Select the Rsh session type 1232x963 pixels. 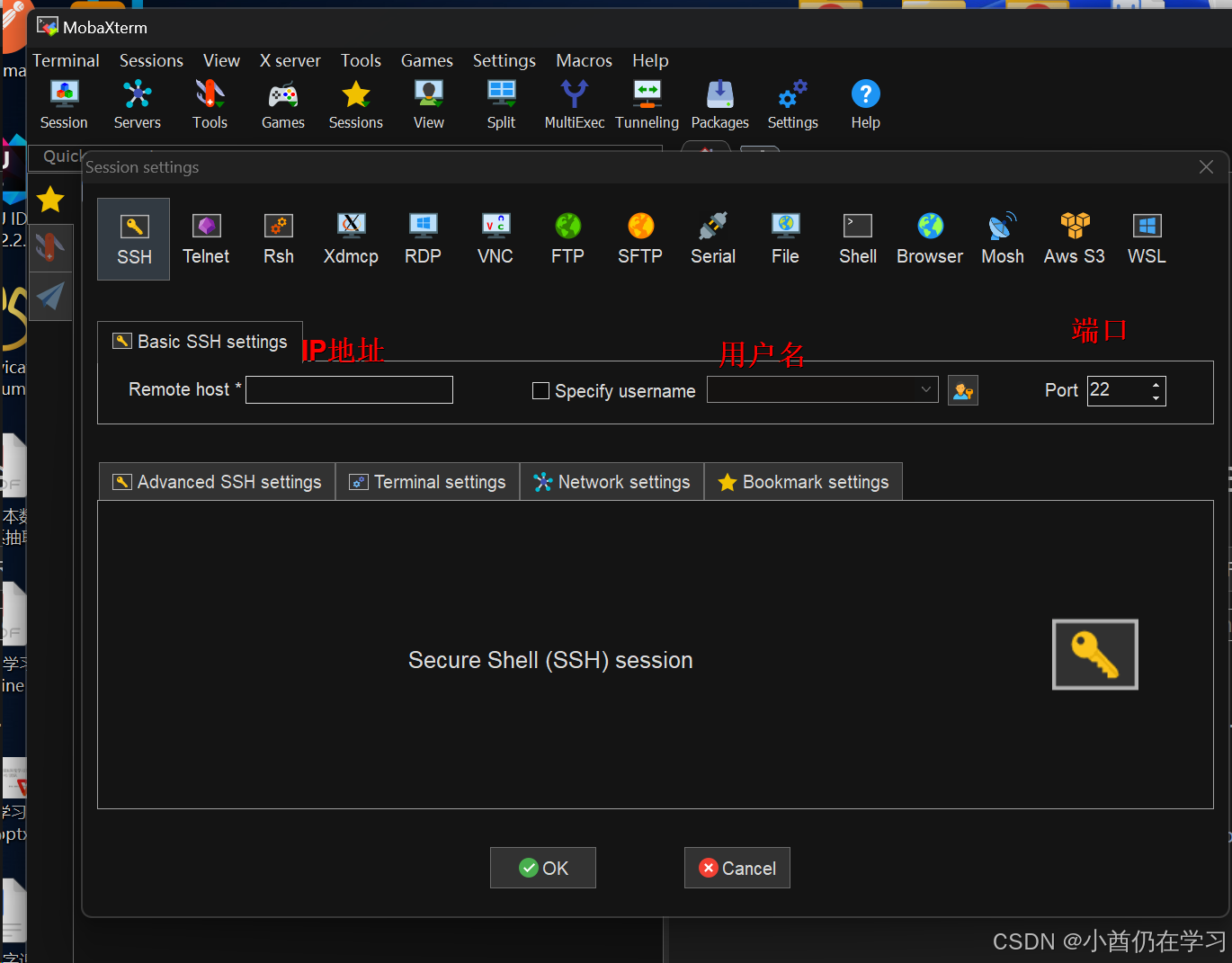[x=279, y=239]
